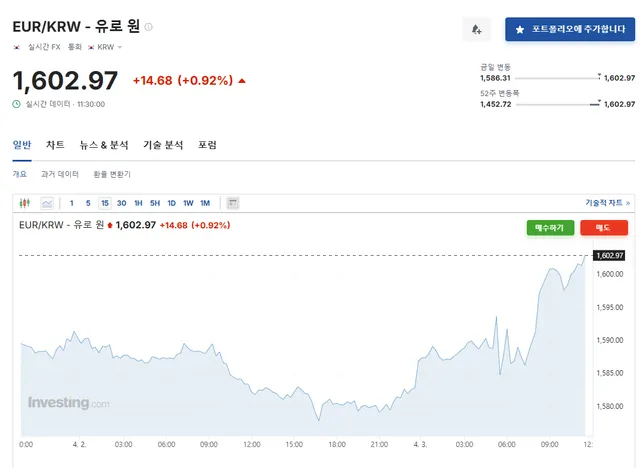This screenshot has height=468, width=640.
Task: Click the green 매수하기 button
Action: [x=550, y=228]
